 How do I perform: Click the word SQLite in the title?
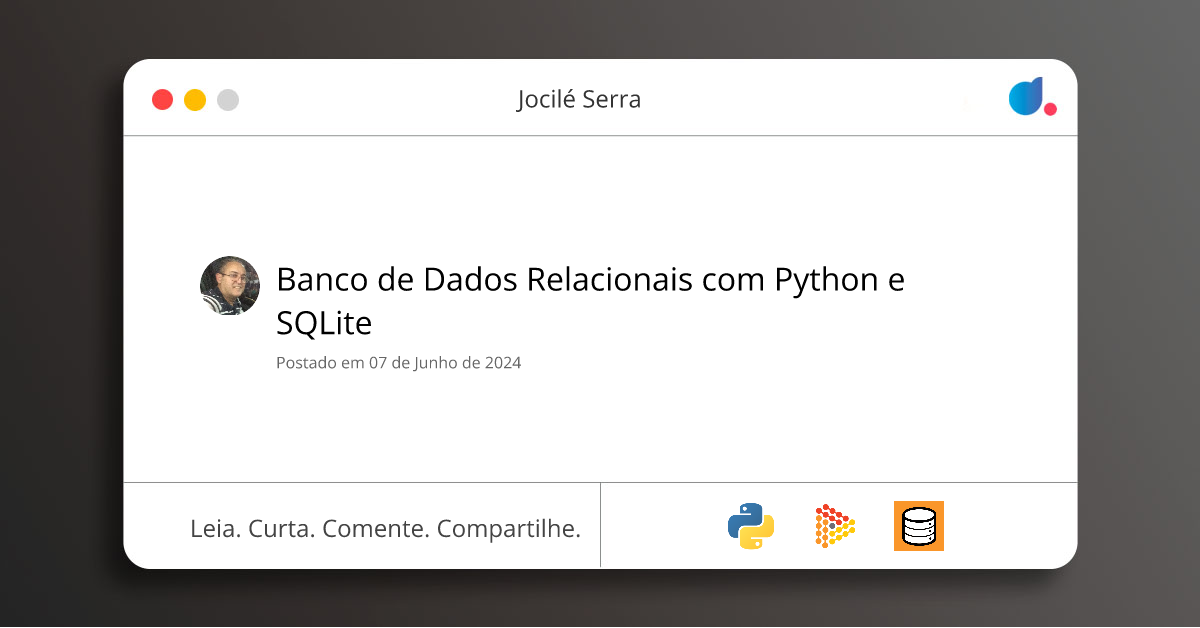point(324,323)
